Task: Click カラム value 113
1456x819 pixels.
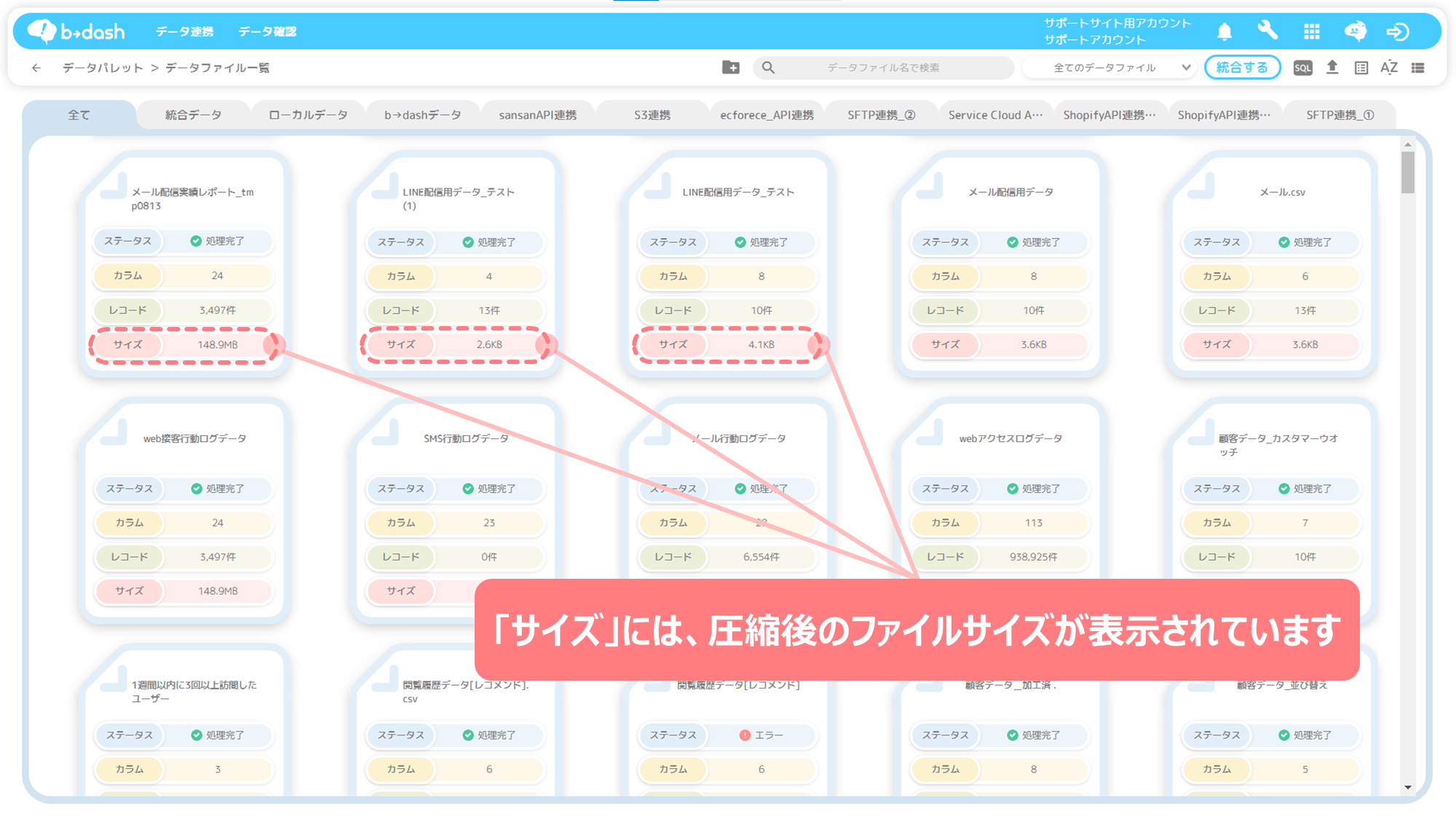Action: coord(1034,523)
